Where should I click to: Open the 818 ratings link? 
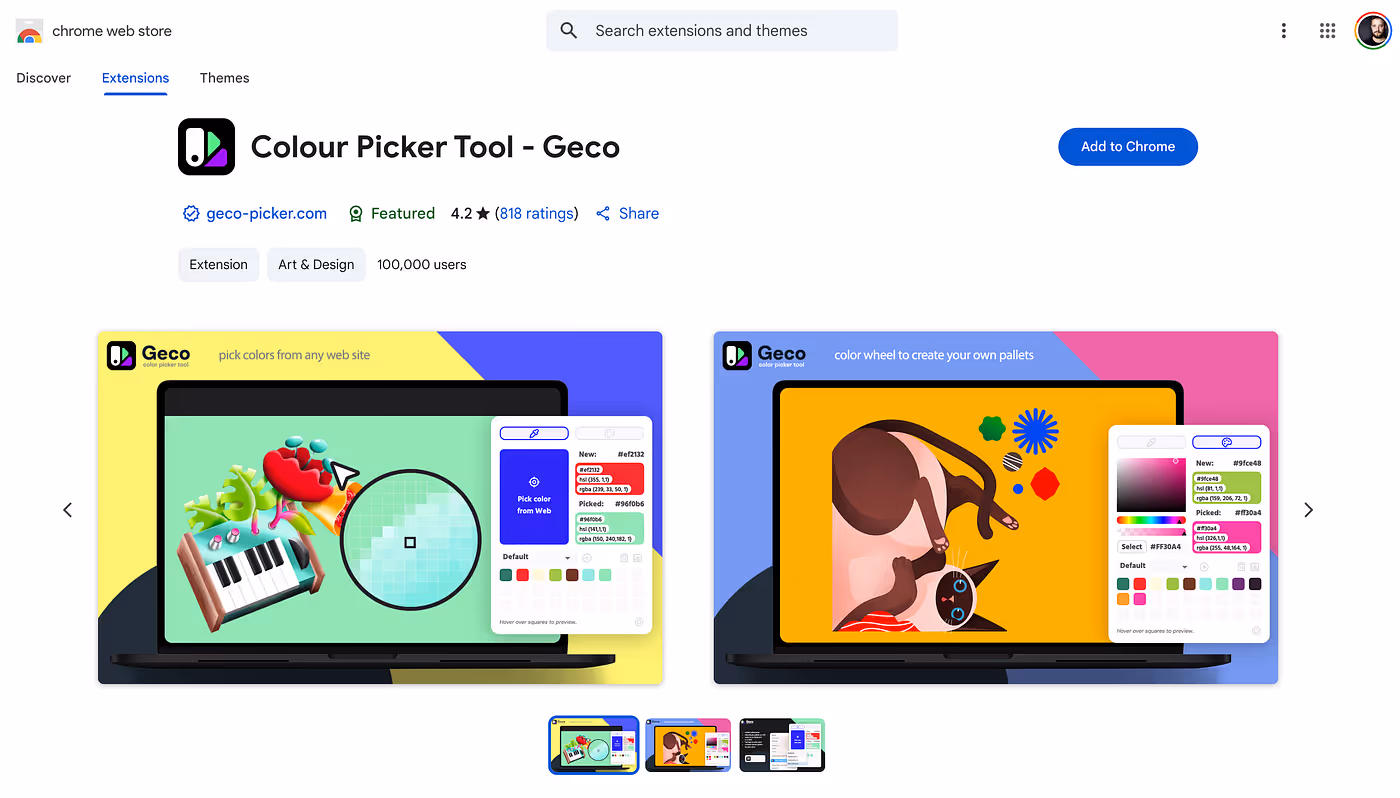[537, 213]
